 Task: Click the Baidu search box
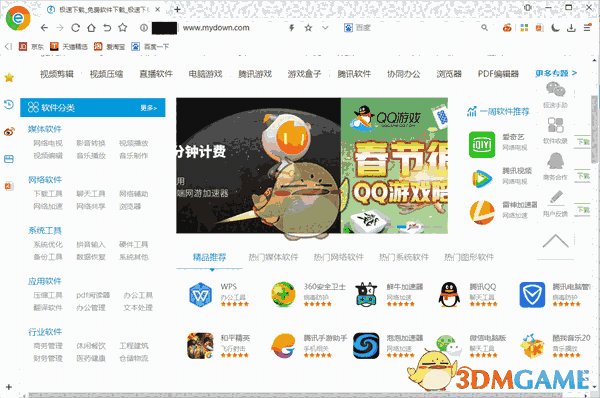(x=413, y=28)
